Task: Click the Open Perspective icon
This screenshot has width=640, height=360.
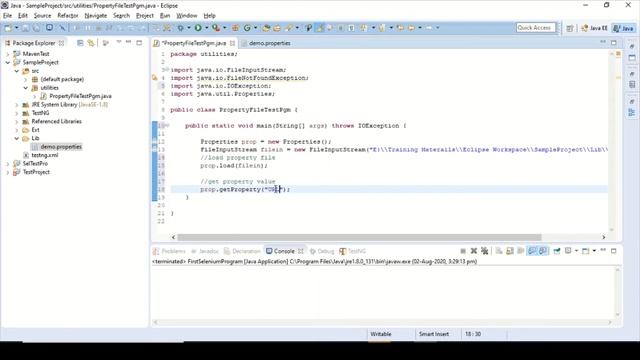Action: click(570, 28)
